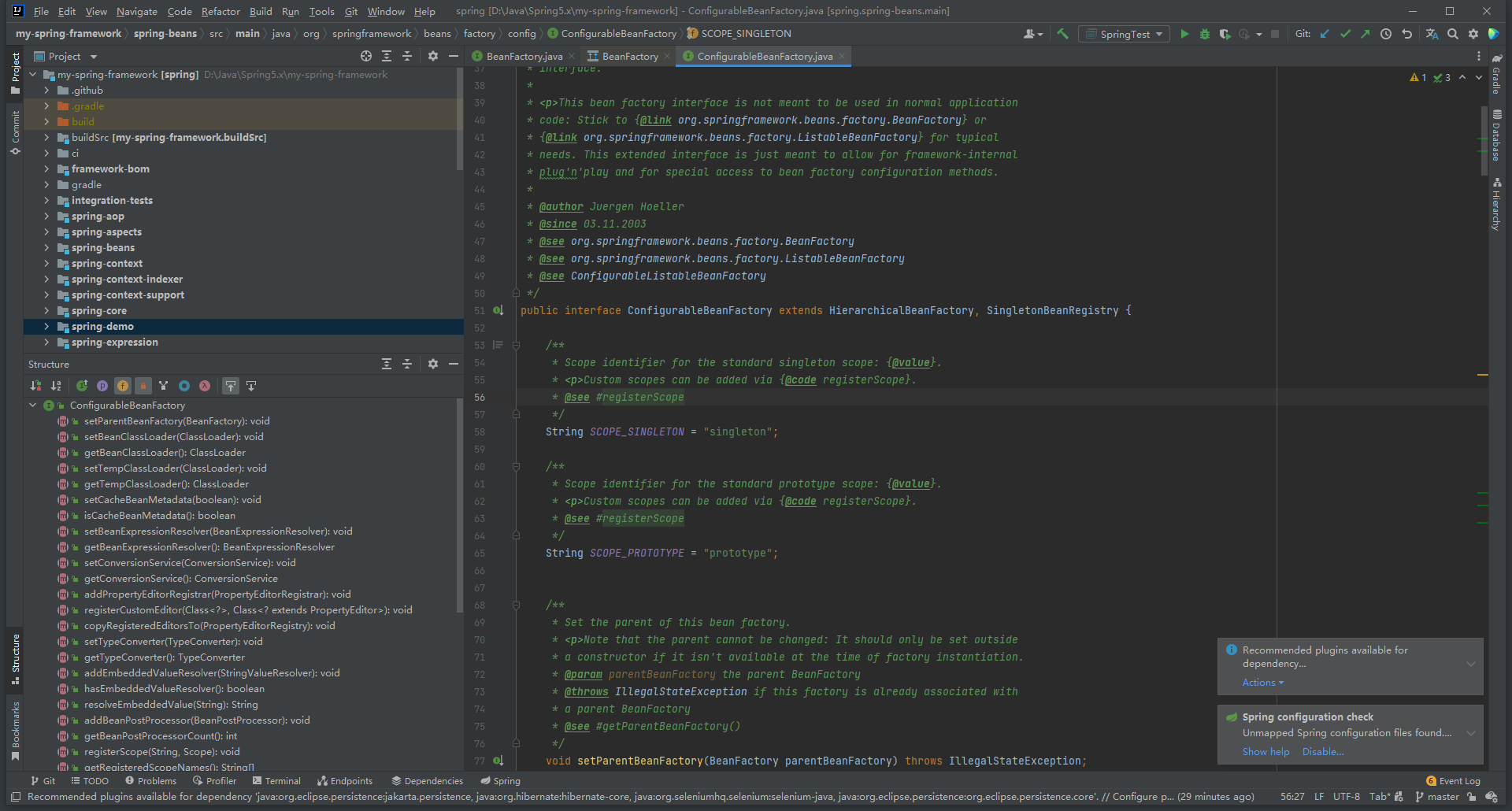Click the Build Project hammer icon
The width and height of the screenshot is (1512, 811).
coord(1063,34)
